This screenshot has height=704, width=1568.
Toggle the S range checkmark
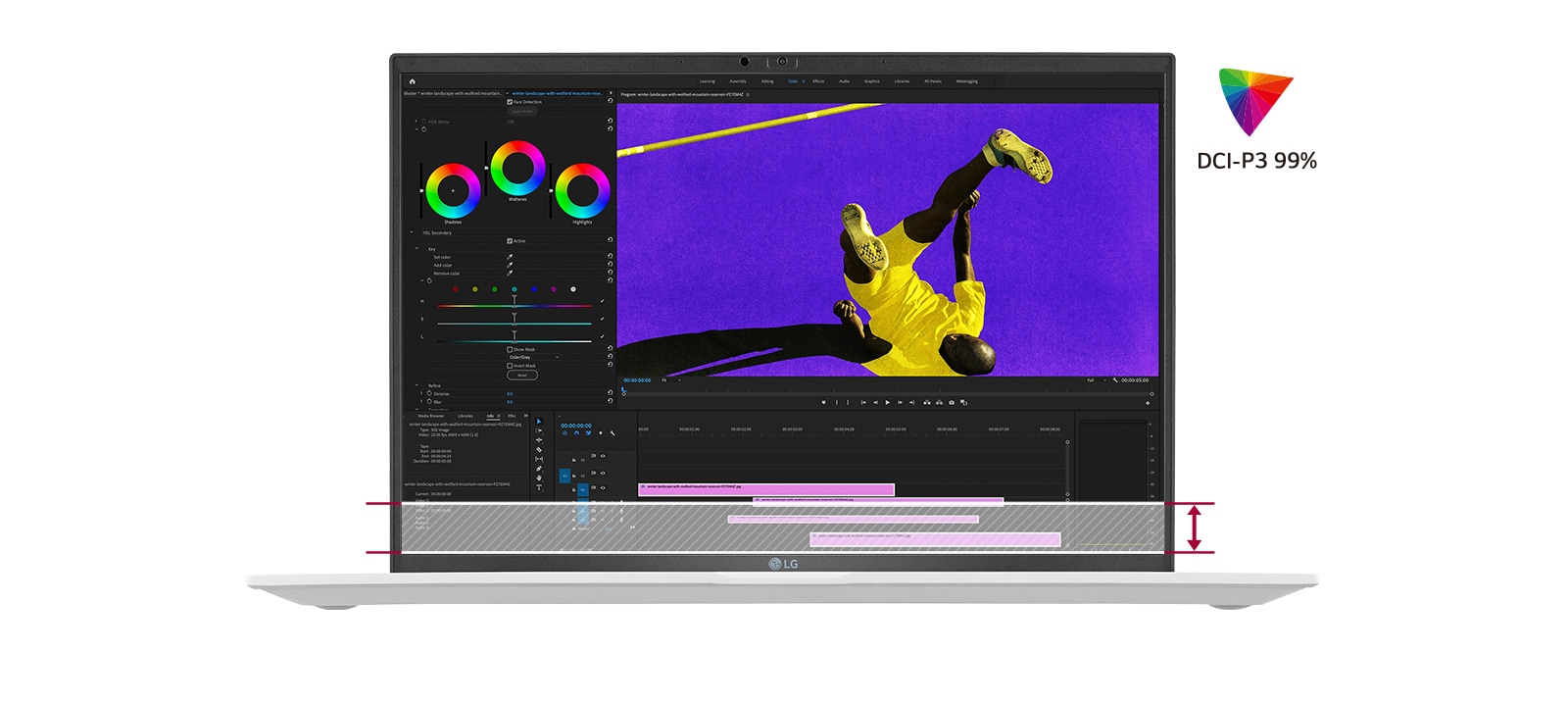pos(602,319)
